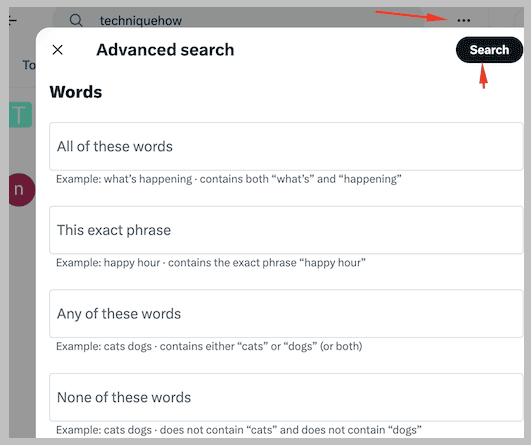Click the cats or dogs example hint
531x445 pixels.
[209, 346]
